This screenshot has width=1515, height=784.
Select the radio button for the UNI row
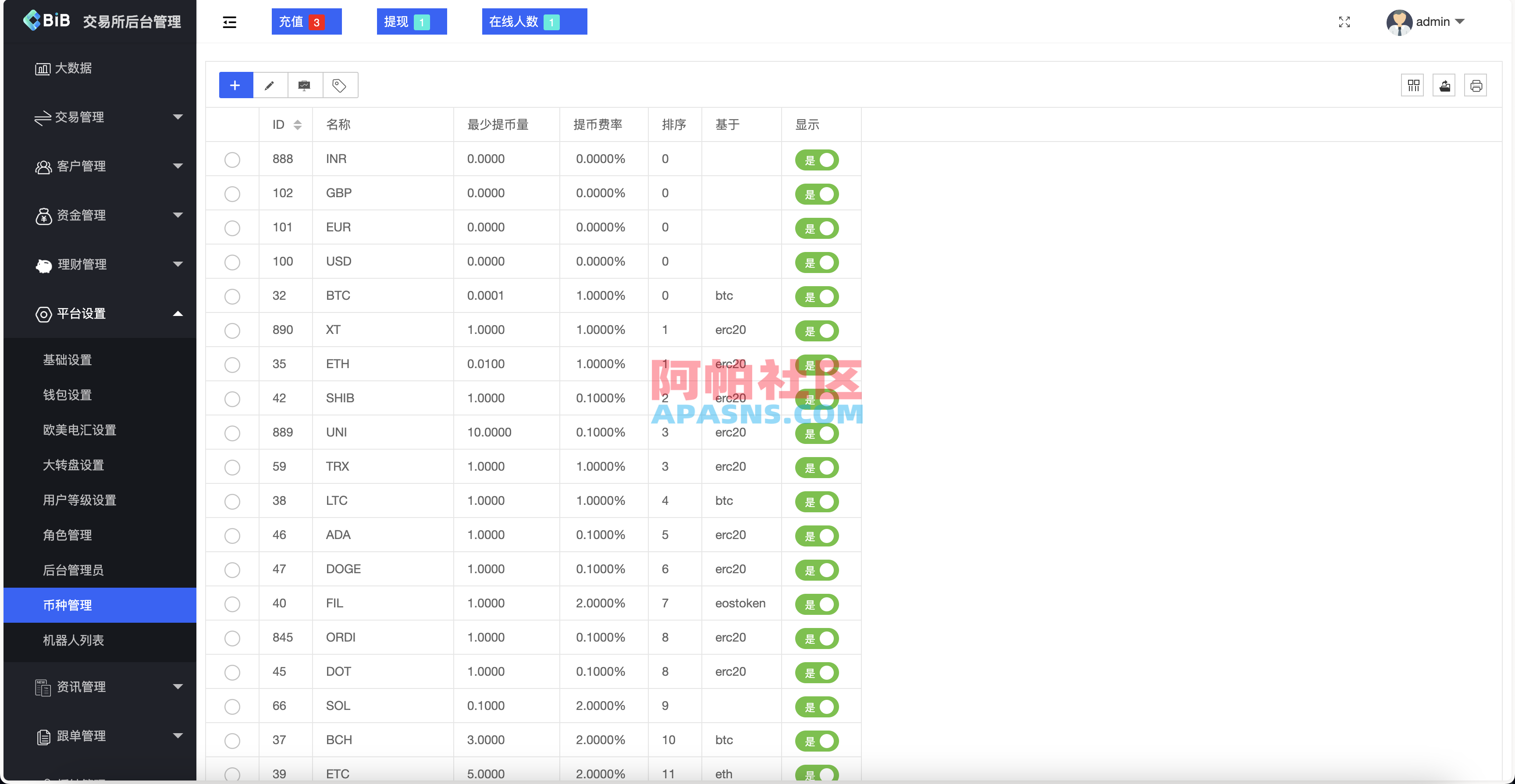point(232,433)
